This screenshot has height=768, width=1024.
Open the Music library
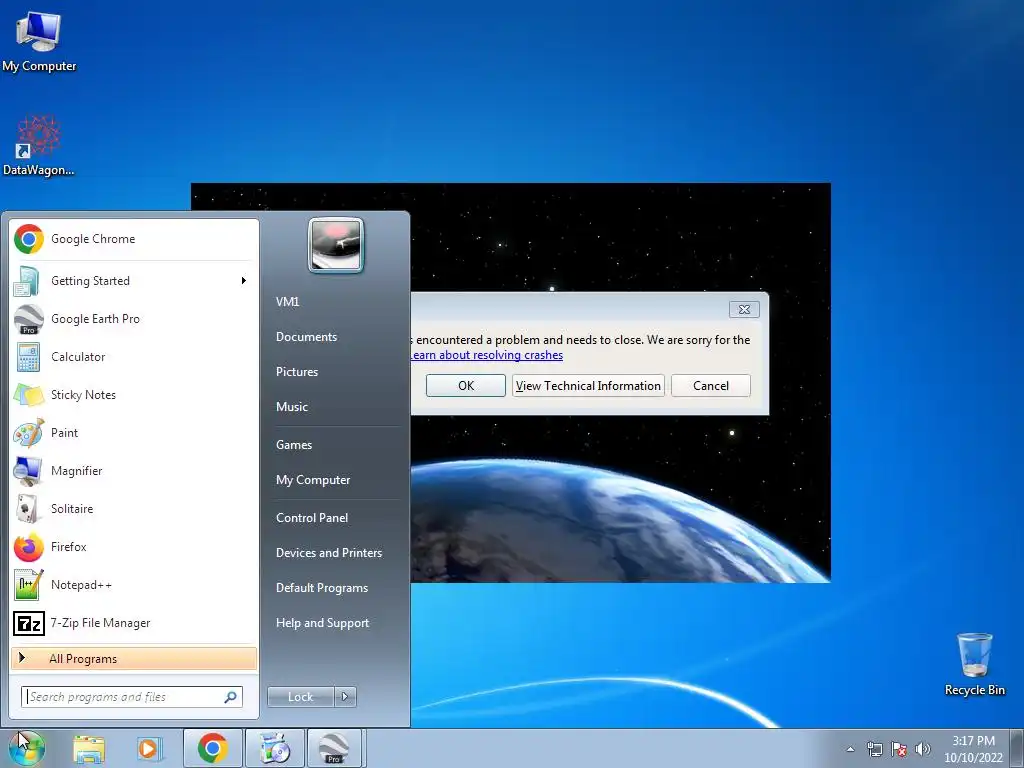coord(292,407)
